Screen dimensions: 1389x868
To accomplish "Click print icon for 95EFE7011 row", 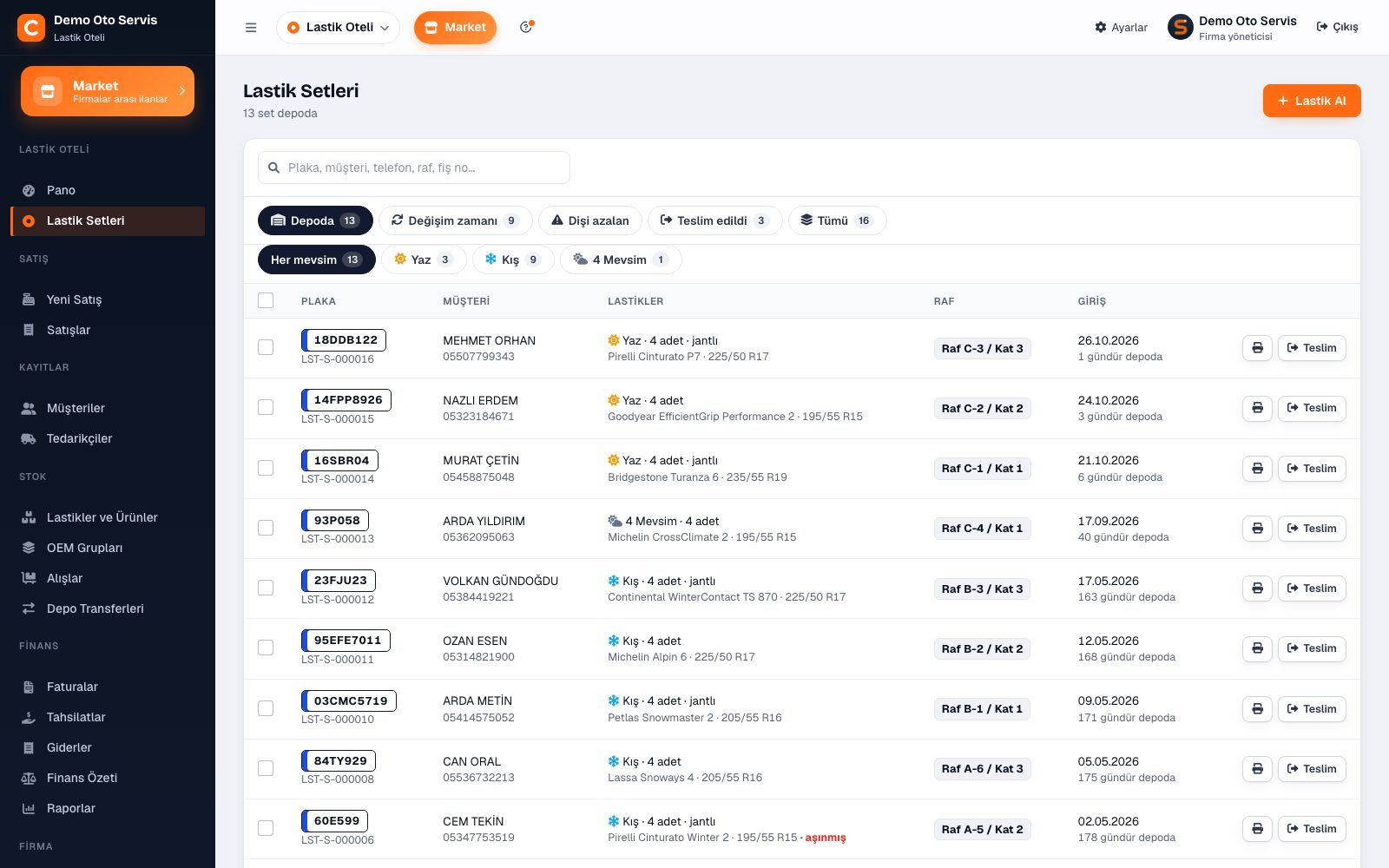I will point(1257,648).
